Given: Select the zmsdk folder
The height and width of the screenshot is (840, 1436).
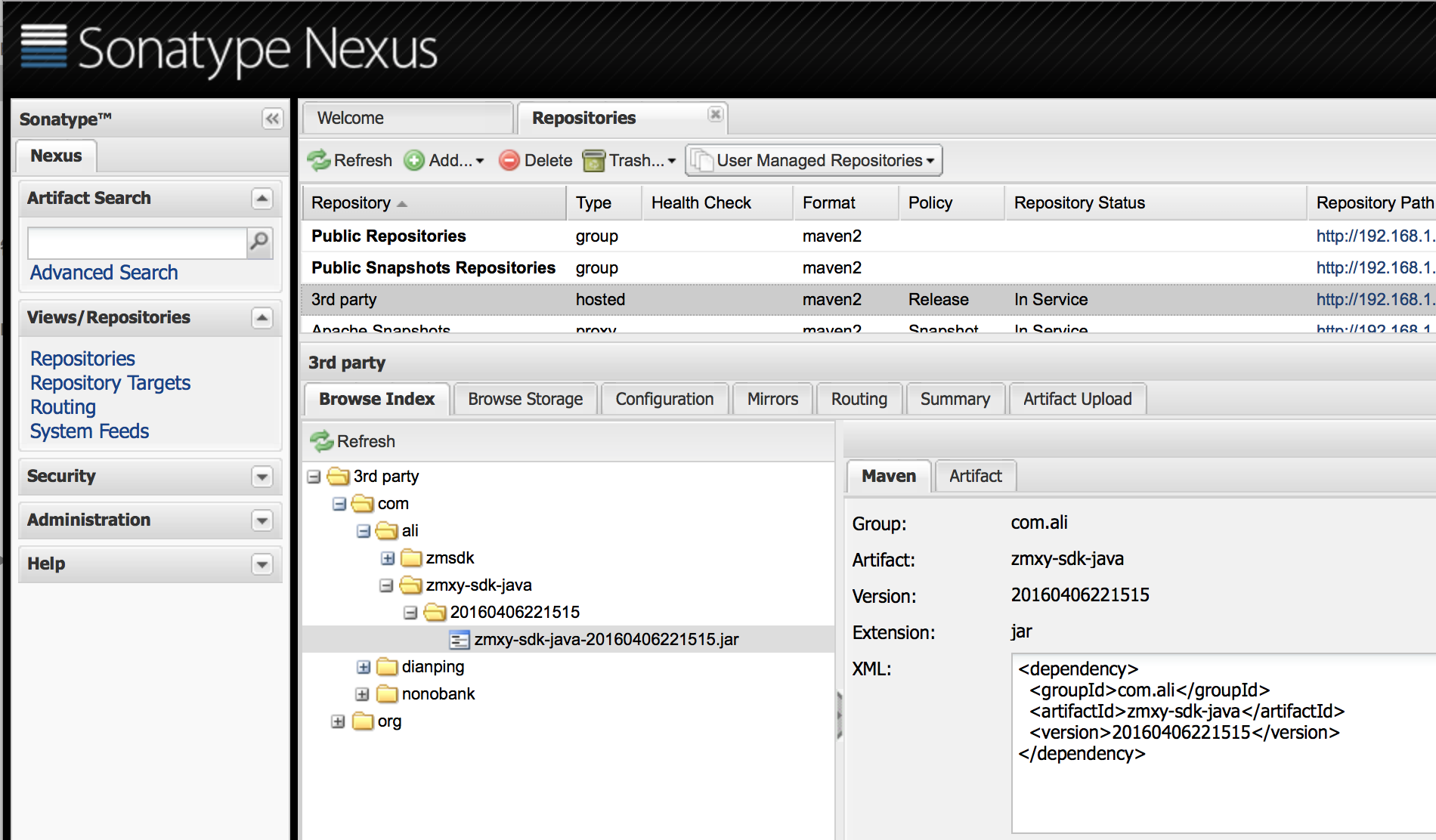Looking at the screenshot, I should (x=450, y=558).
